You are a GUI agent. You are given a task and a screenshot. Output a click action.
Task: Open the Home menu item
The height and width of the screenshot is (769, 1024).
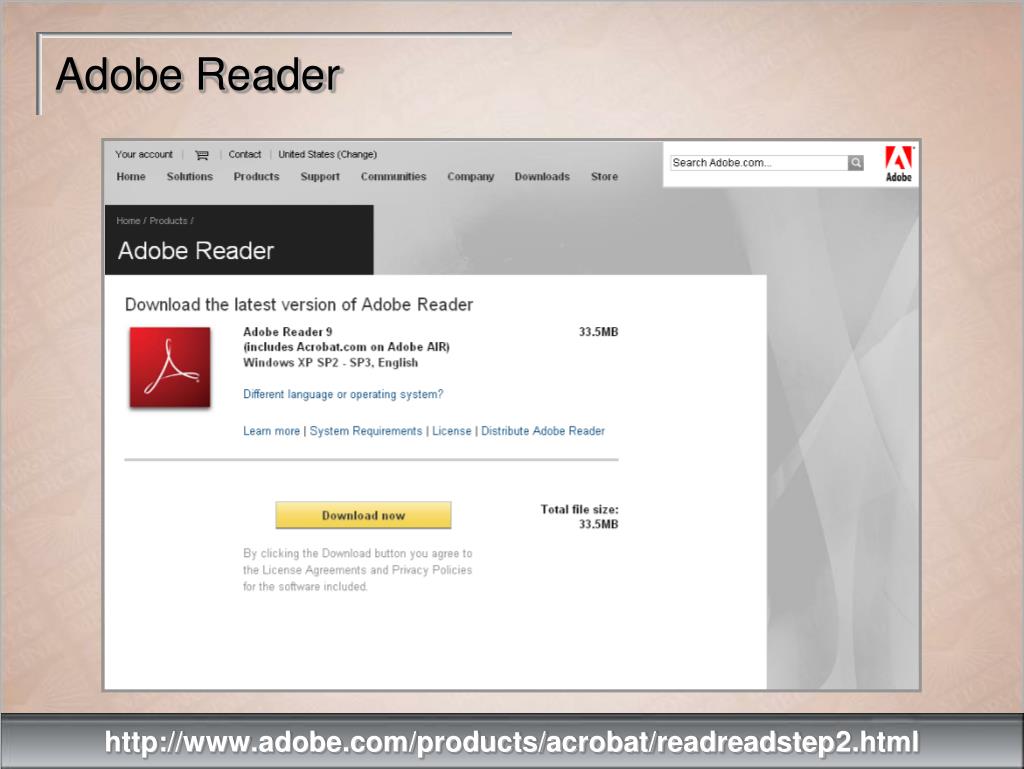click(131, 177)
